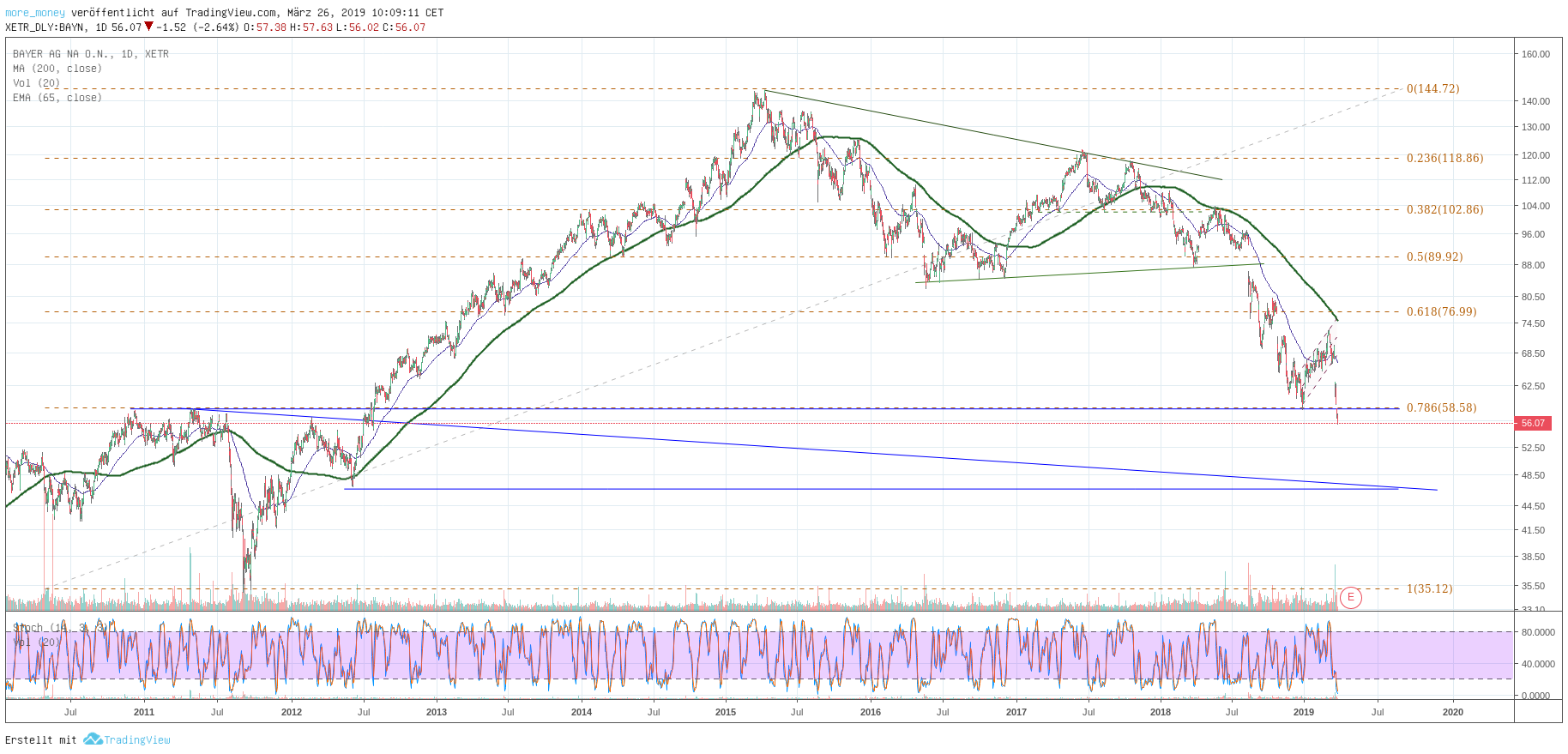
Task: Click the 0.236(118.86) Fibonacci level label
Action: pos(1444,158)
